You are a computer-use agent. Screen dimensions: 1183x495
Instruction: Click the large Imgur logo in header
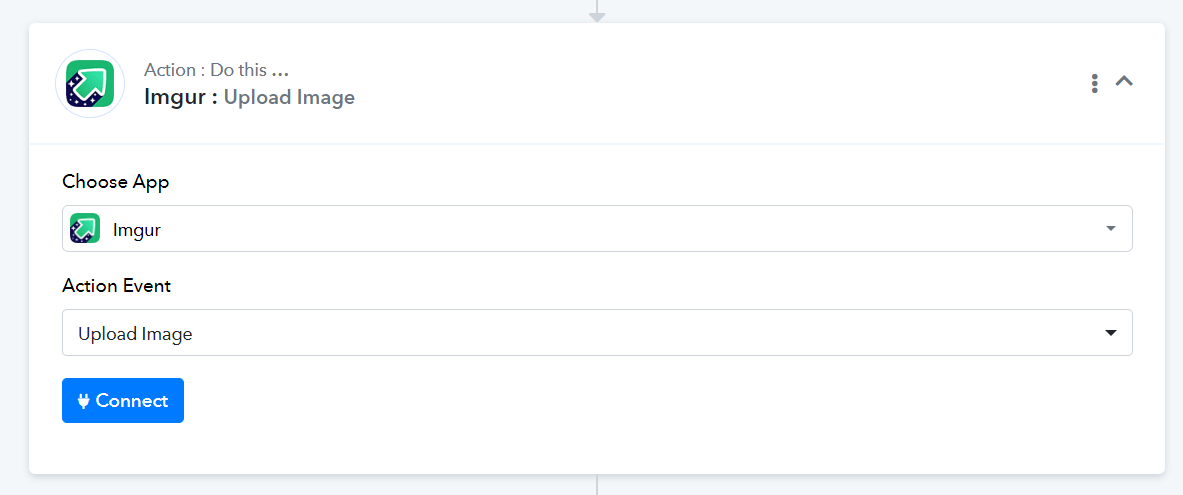91,84
